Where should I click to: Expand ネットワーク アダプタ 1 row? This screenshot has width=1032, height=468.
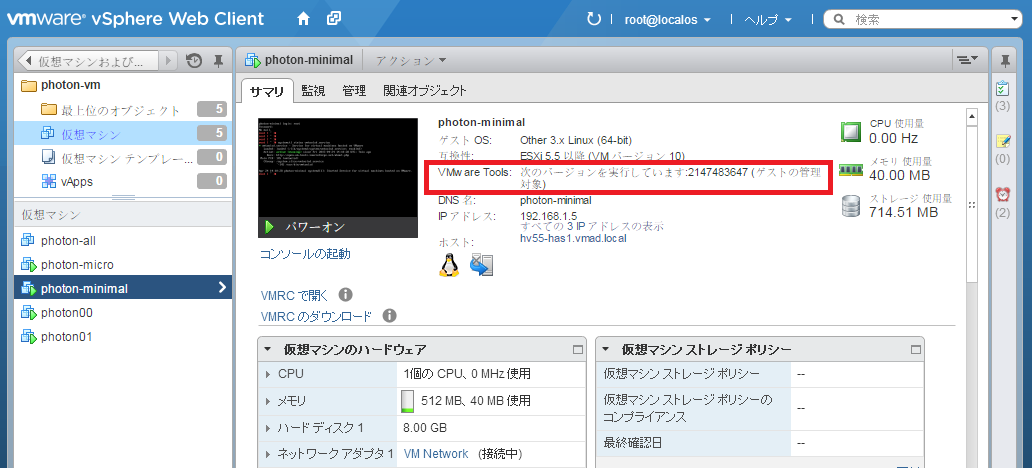click(x=268, y=454)
